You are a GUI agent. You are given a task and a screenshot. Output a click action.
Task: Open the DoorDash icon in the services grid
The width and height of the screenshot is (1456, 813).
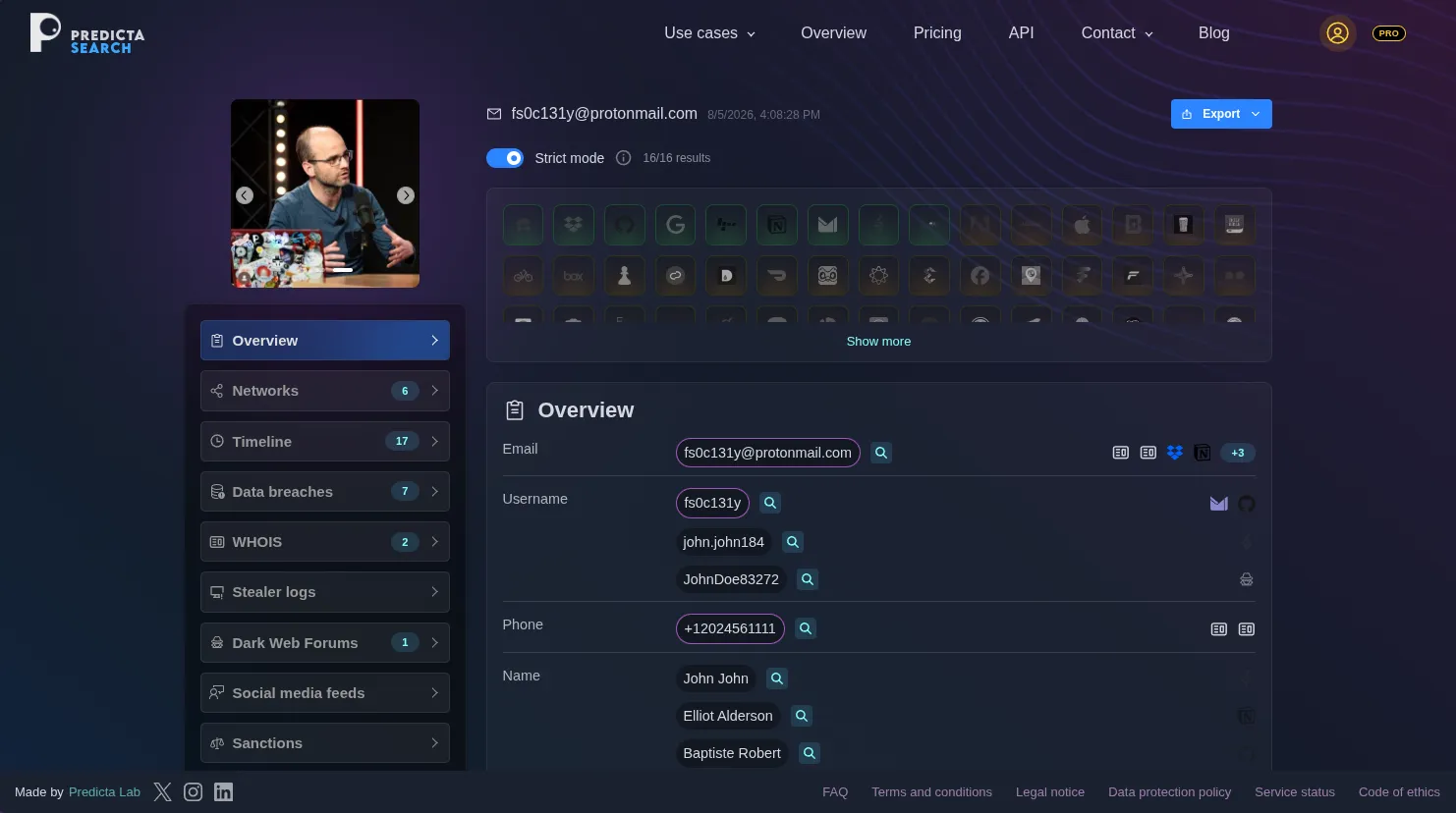(777, 276)
